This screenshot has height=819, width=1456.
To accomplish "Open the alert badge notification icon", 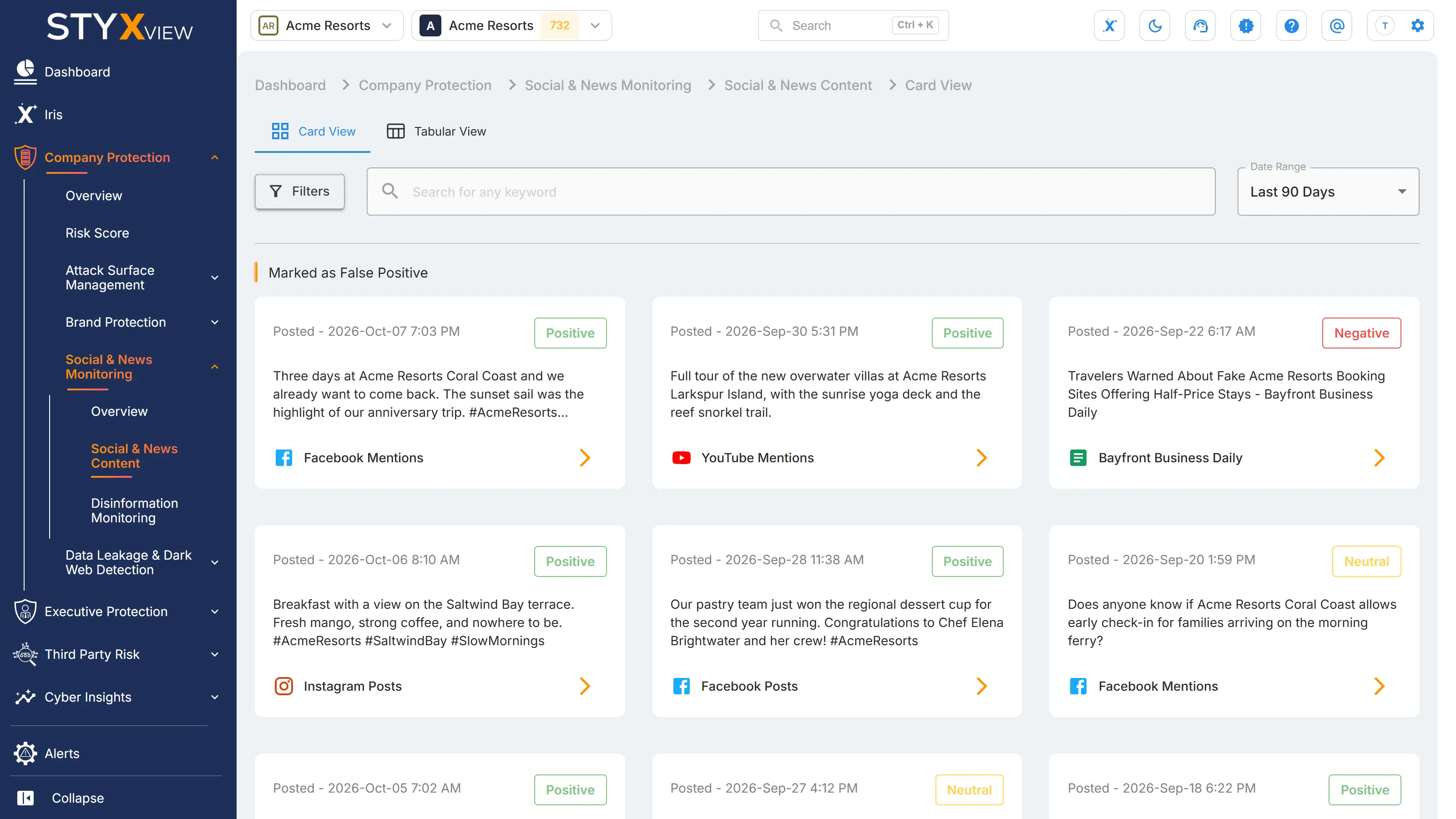I will point(1246,25).
